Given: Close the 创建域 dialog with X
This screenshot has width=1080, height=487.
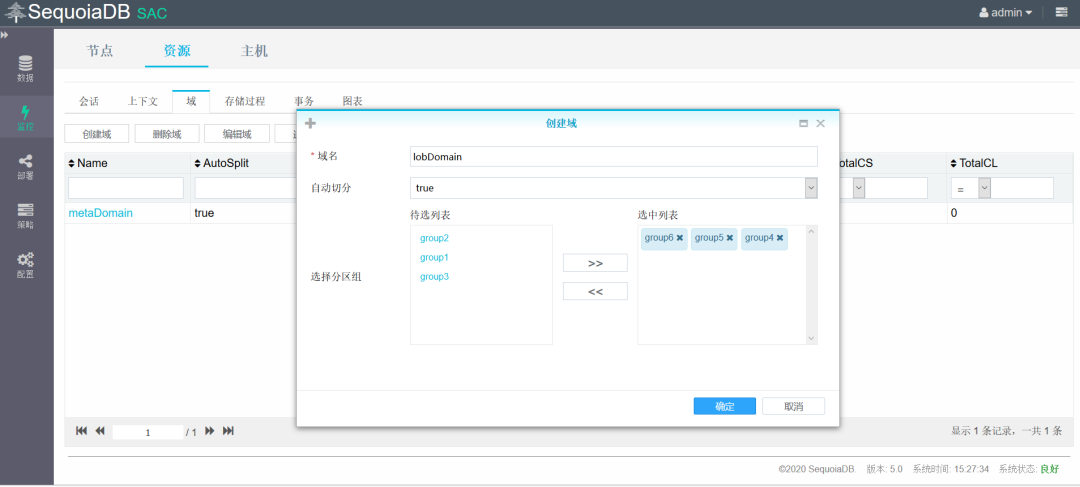Looking at the screenshot, I should (x=820, y=123).
